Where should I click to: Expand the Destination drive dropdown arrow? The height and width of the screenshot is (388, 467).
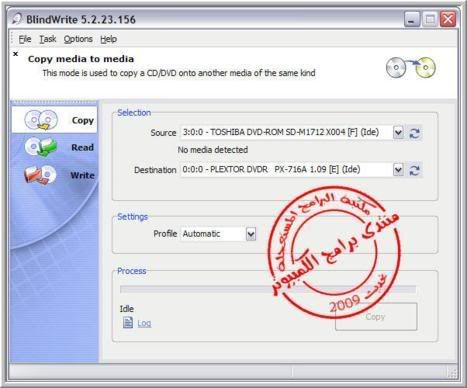pos(398,170)
